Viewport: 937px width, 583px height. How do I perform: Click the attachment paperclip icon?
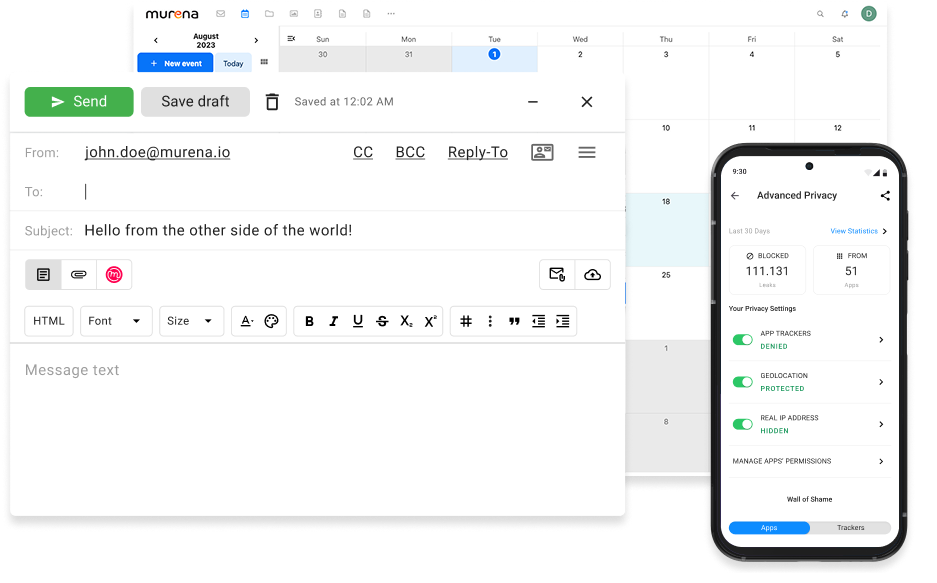click(x=79, y=274)
